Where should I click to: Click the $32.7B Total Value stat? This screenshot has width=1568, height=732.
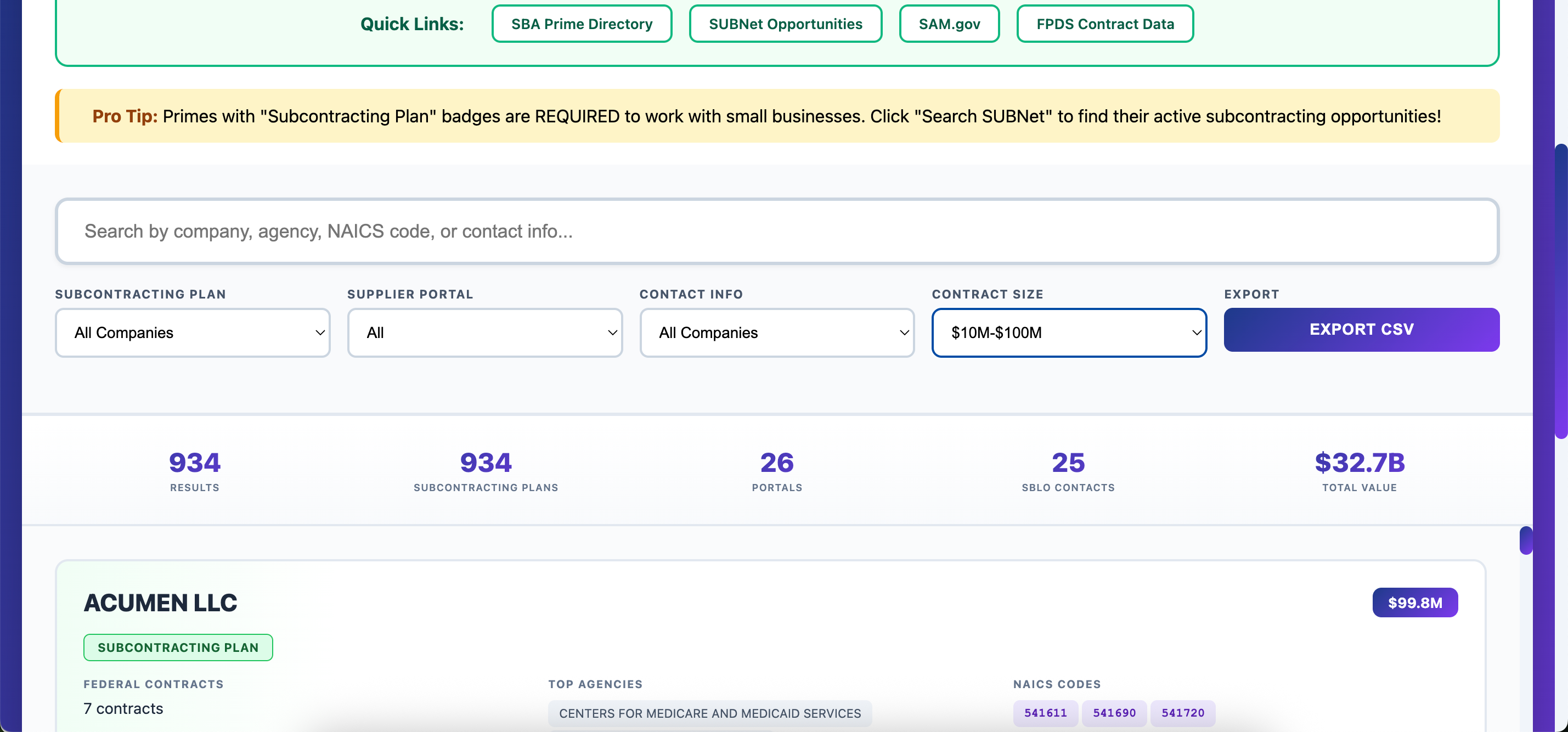pos(1359,470)
